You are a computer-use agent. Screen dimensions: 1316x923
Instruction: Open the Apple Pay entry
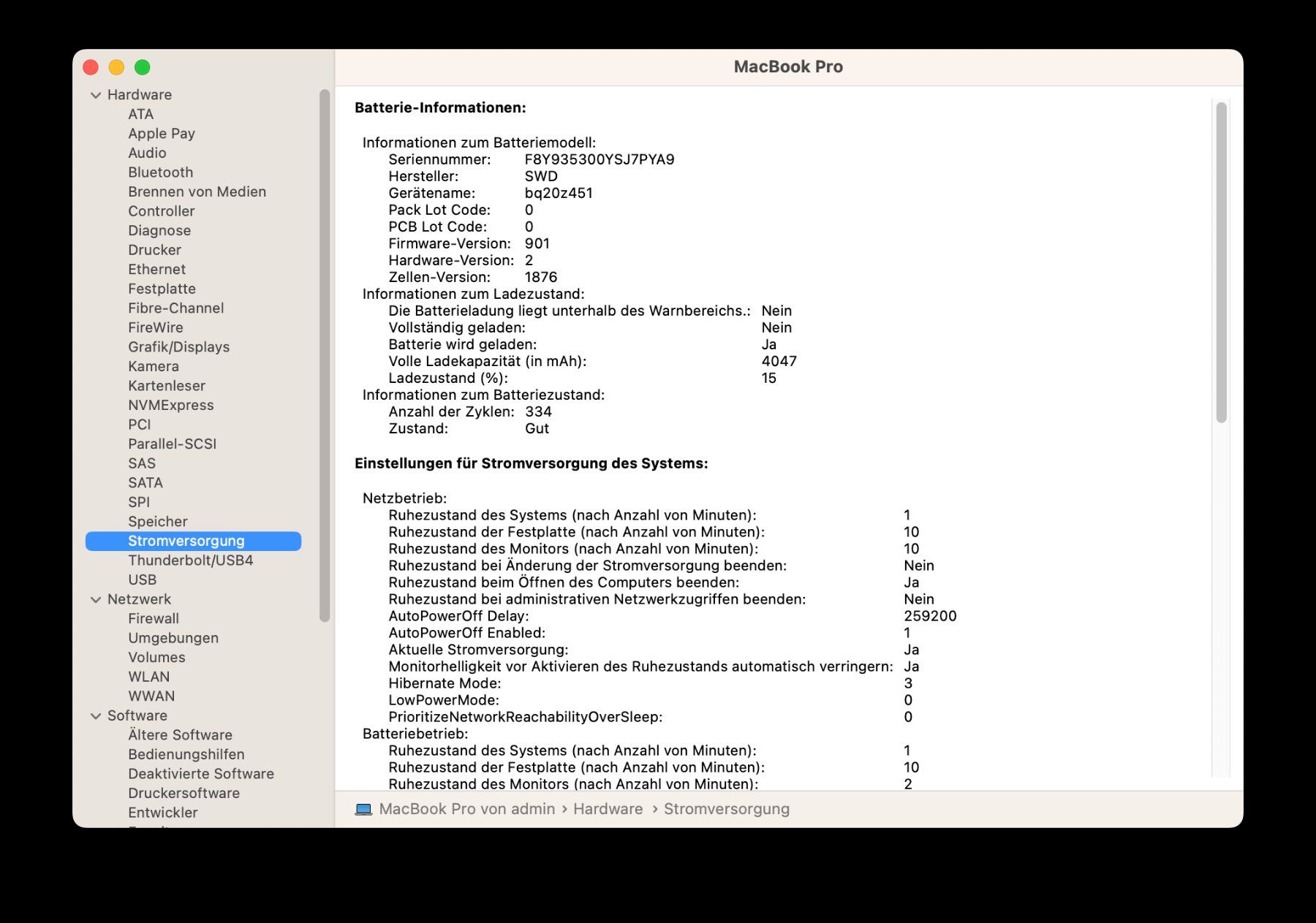[x=162, y=134]
